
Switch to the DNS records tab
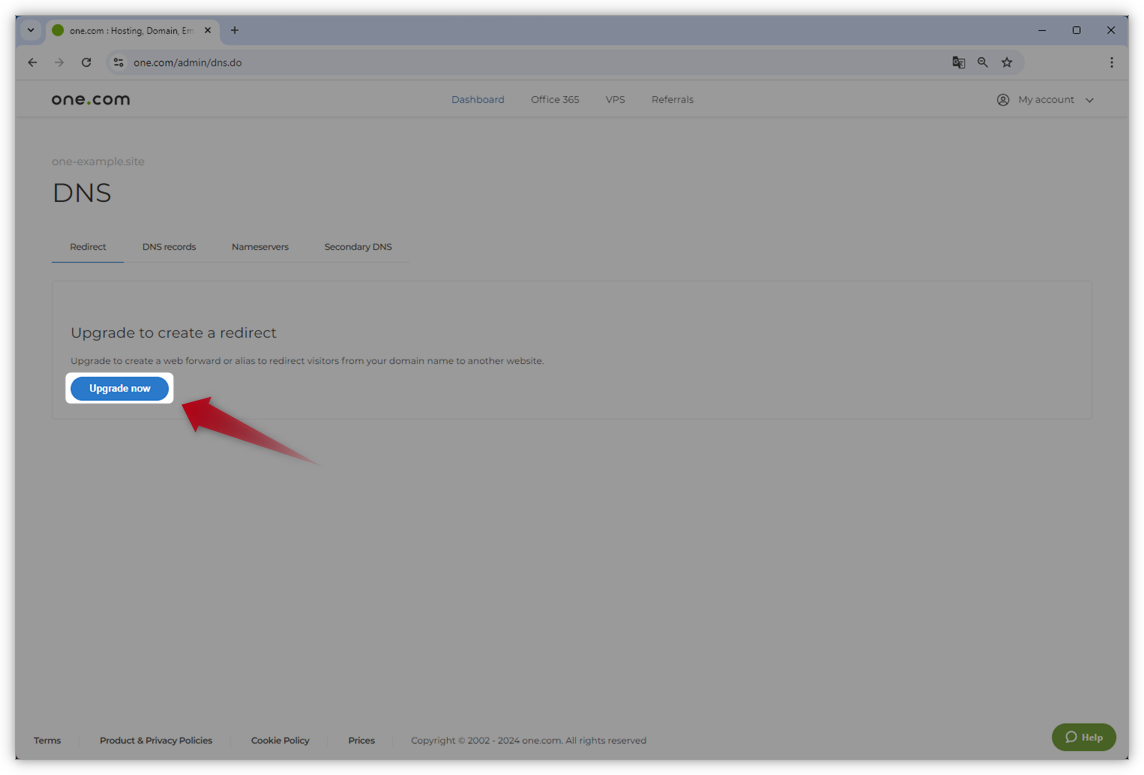(x=169, y=246)
